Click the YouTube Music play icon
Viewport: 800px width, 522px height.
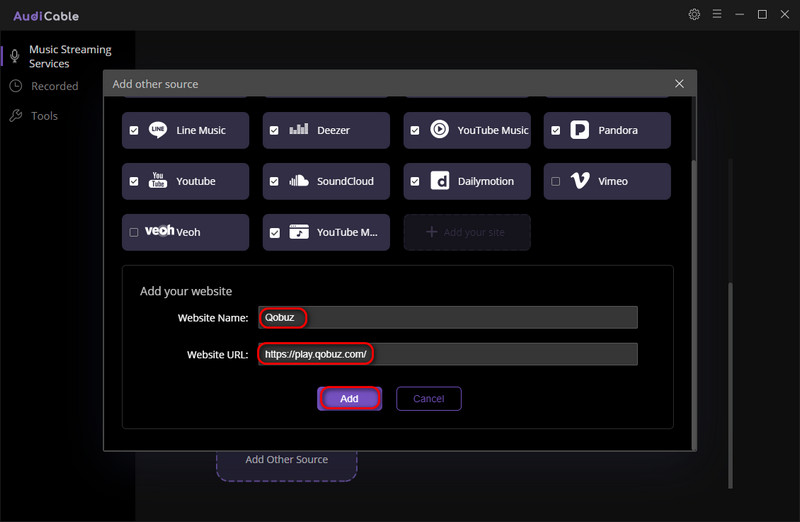click(x=439, y=130)
